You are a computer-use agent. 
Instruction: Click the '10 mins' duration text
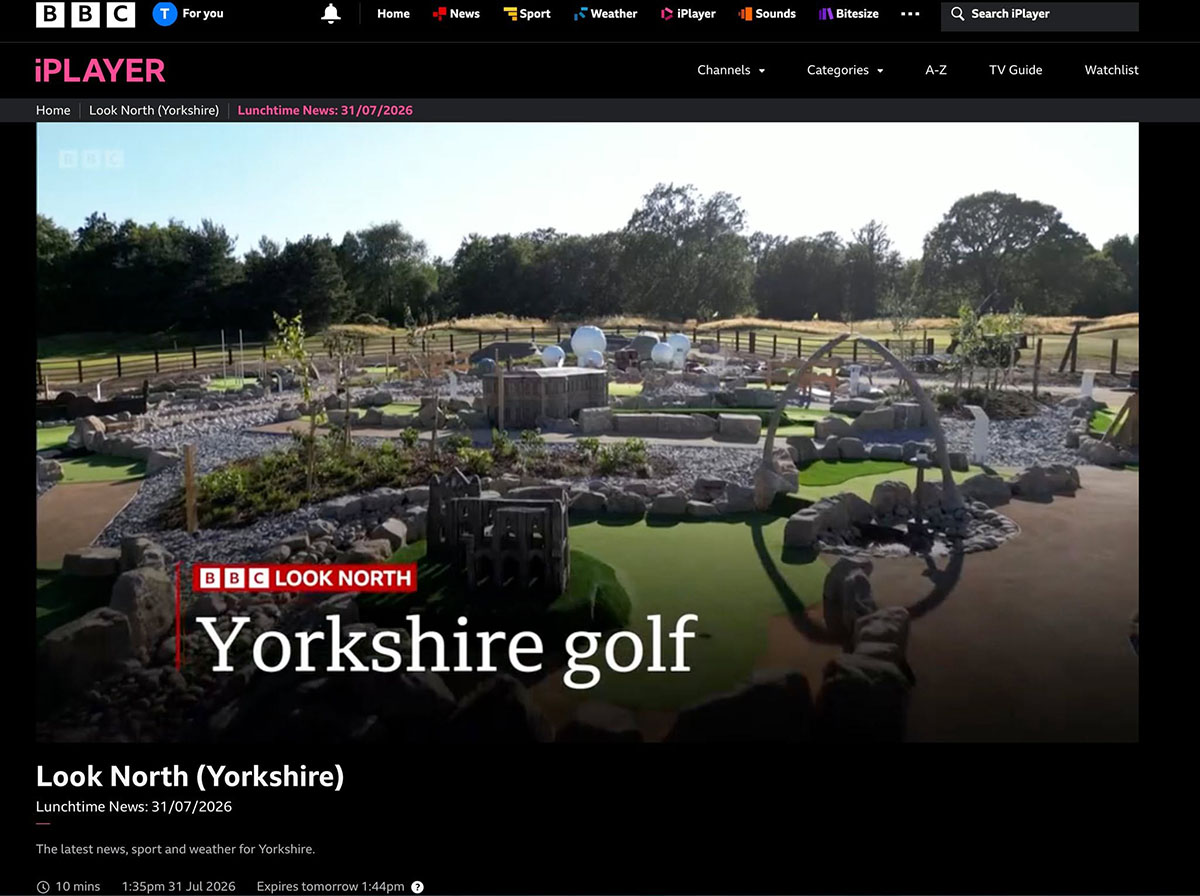[78, 887]
